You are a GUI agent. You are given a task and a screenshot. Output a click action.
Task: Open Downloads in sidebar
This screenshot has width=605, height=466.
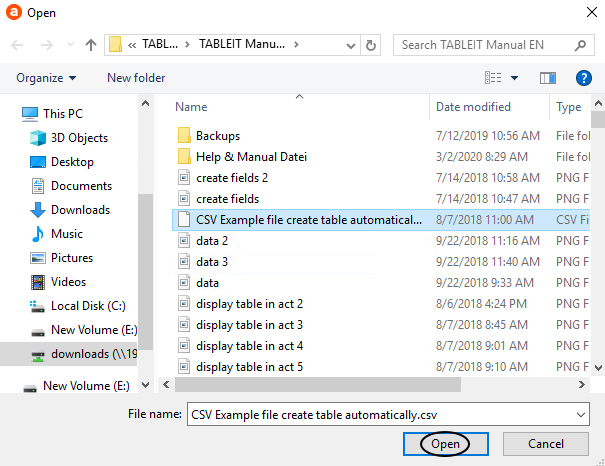[70, 210]
